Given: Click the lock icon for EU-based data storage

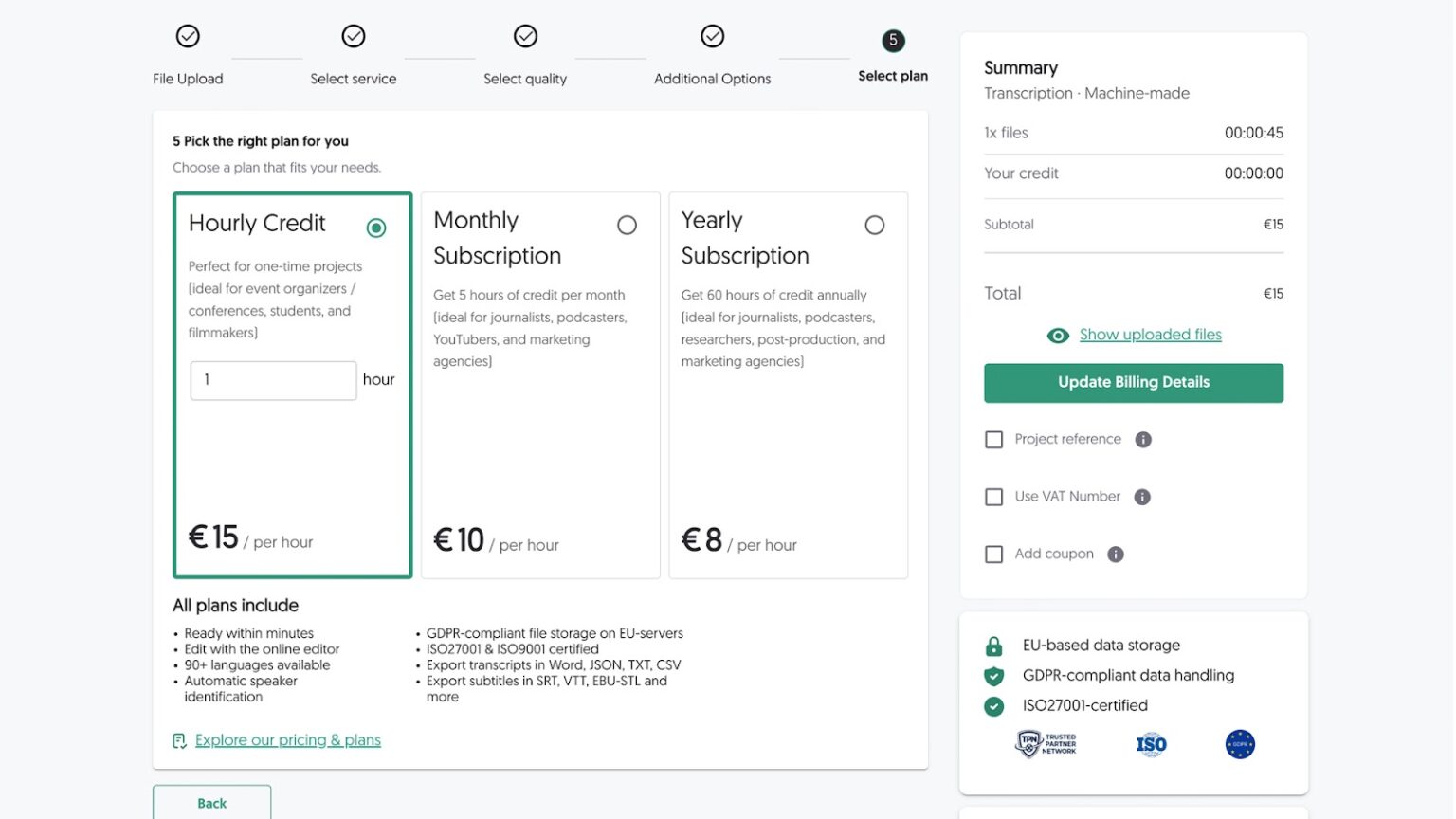Looking at the screenshot, I should (993, 645).
